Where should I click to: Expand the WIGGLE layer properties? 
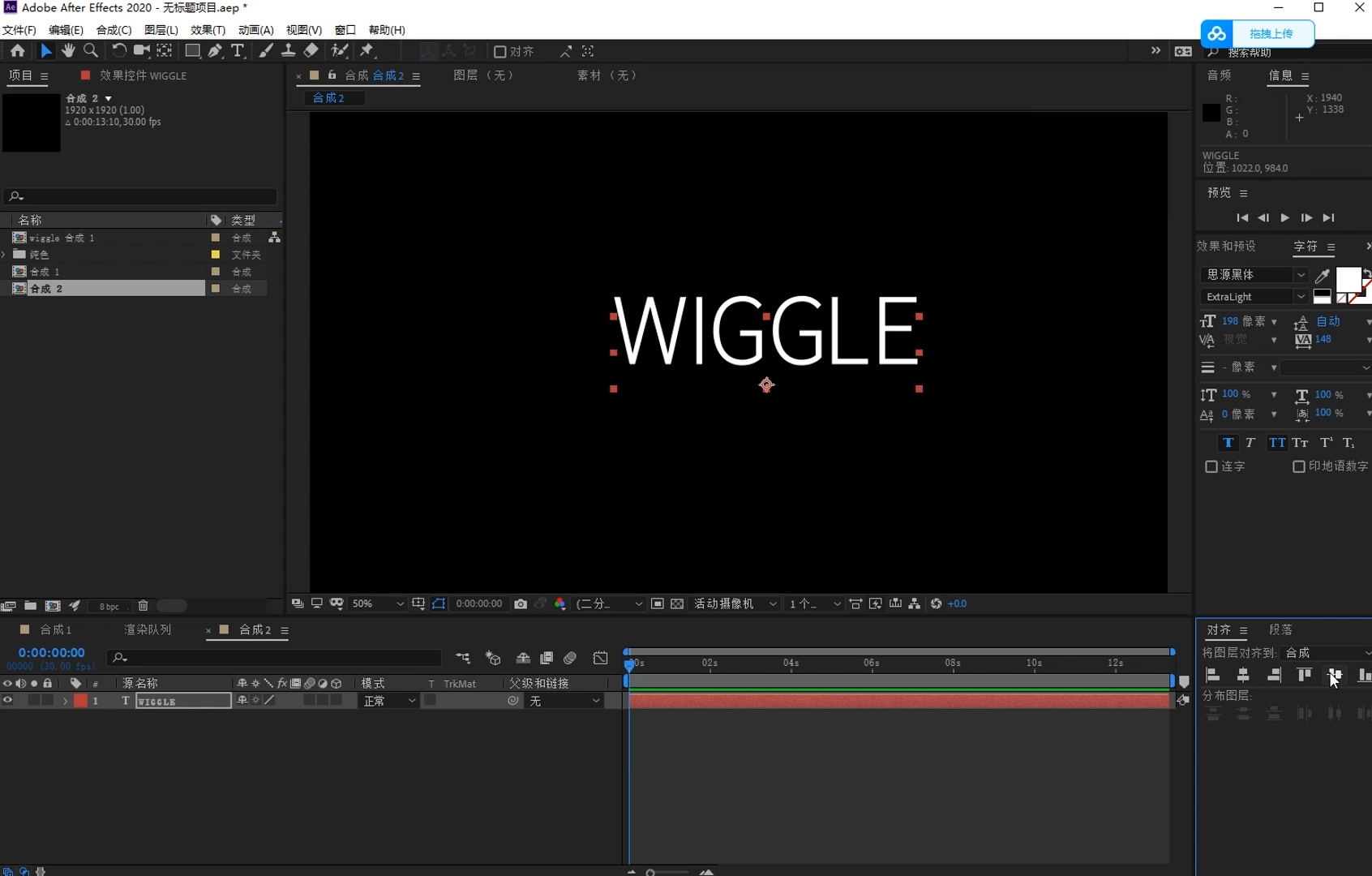coord(65,702)
